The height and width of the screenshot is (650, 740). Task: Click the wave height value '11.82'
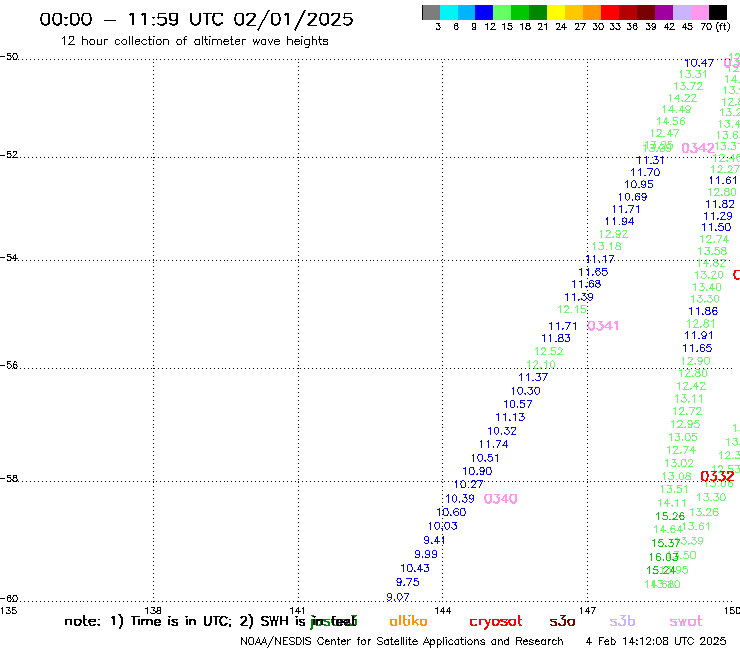(720, 204)
